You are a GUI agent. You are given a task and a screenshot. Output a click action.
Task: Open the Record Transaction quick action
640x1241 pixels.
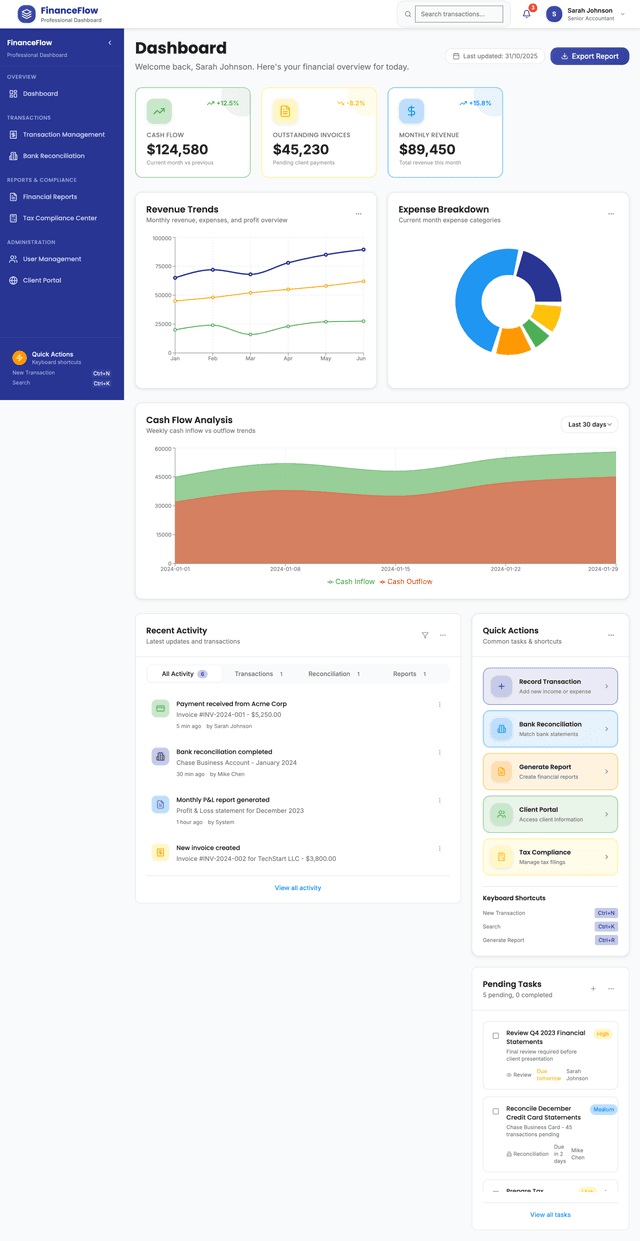tap(550, 686)
